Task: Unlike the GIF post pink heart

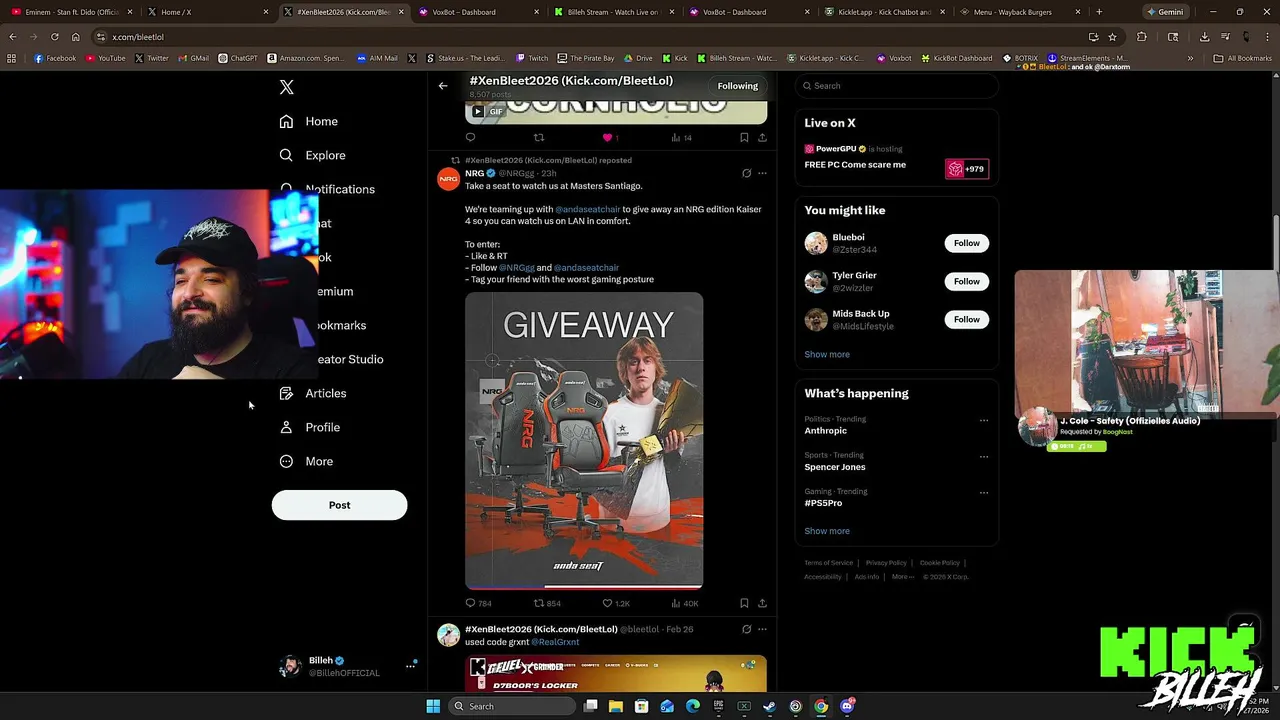Action: pyautogui.click(x=607, y=138)
